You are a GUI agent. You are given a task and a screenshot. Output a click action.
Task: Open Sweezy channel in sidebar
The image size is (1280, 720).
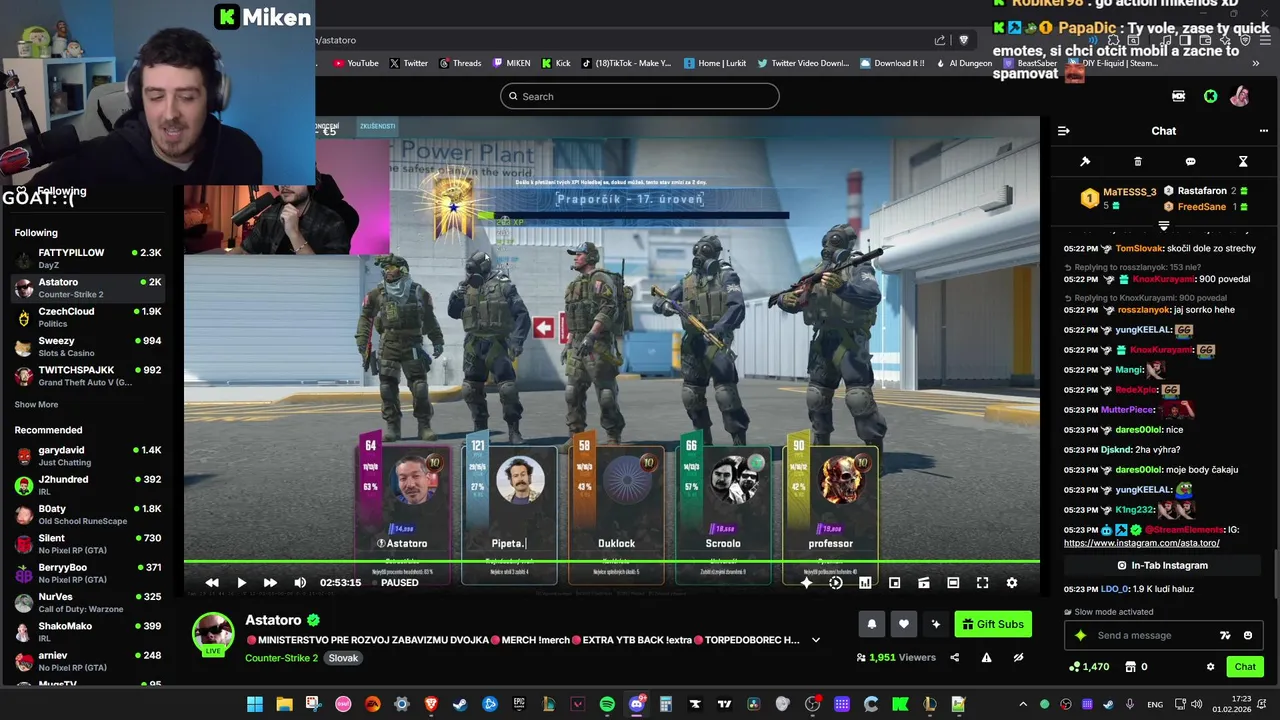pos(88,347)
